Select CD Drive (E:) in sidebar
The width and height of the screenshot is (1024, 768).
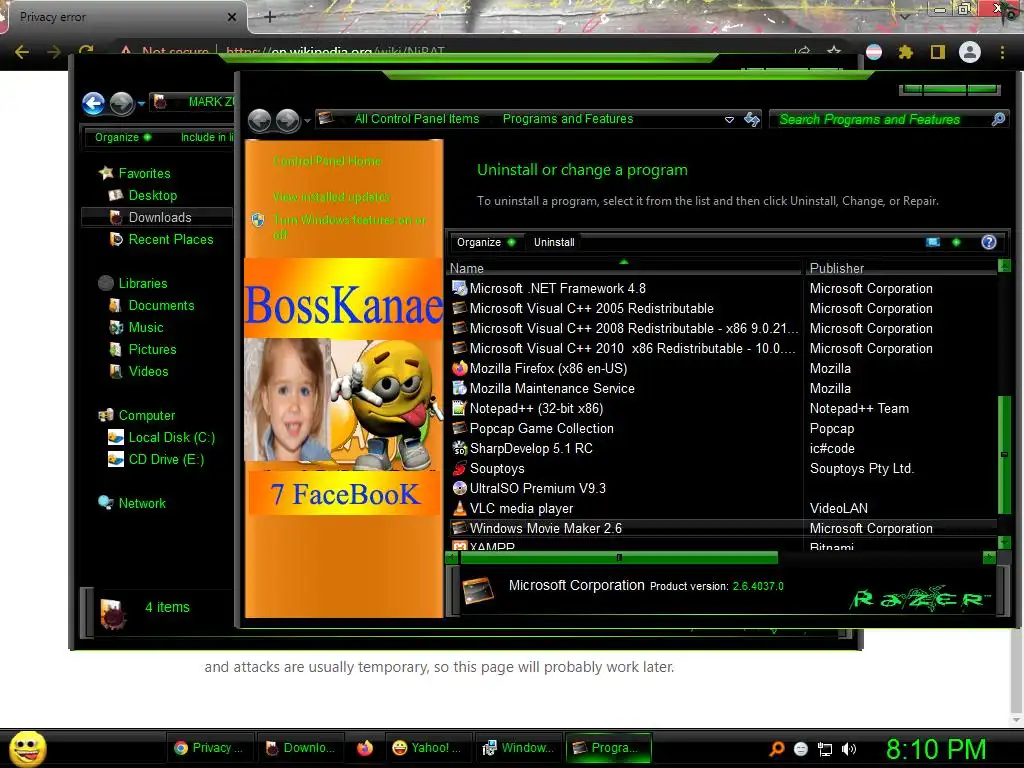(166, 460)
